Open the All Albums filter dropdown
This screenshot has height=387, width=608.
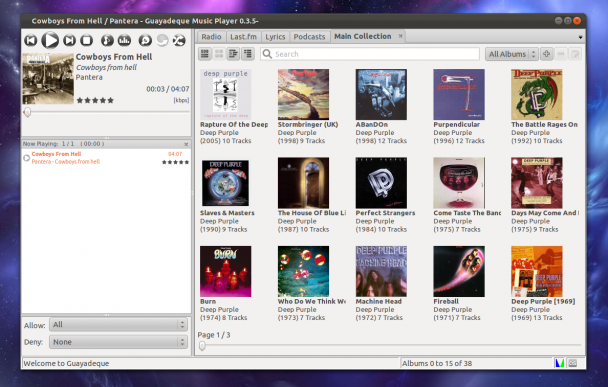pos(511,54)
